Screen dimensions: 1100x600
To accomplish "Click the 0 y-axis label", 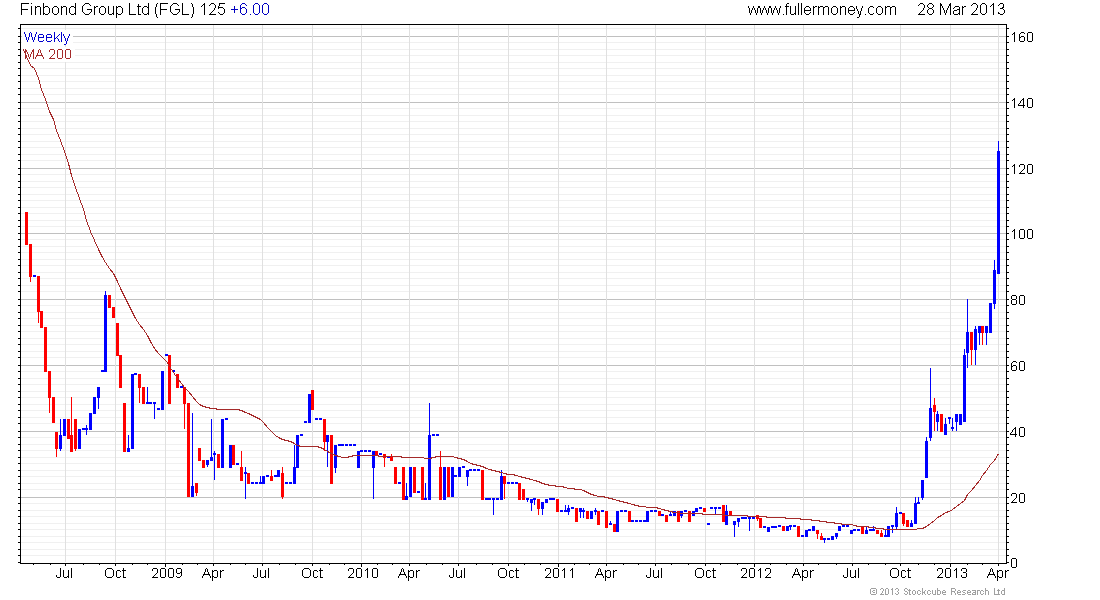I will tap(1013, 563).
